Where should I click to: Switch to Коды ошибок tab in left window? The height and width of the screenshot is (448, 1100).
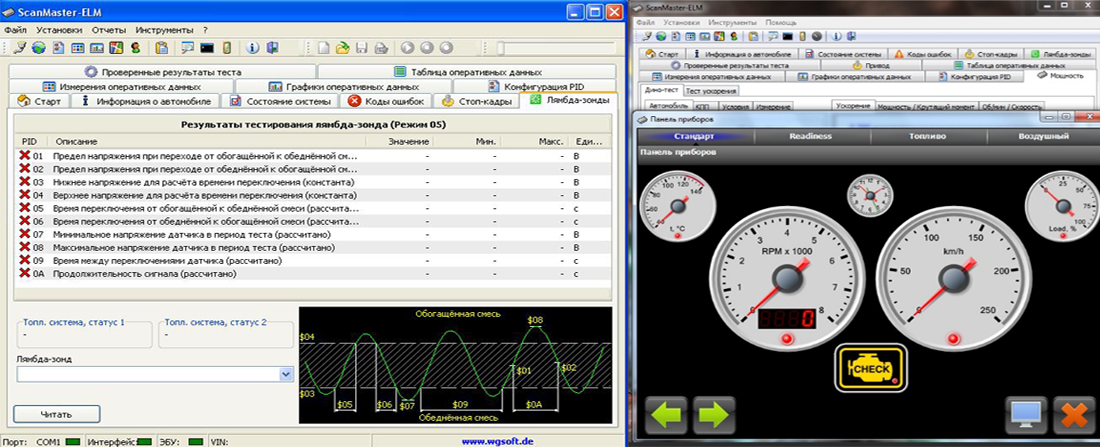386,101
